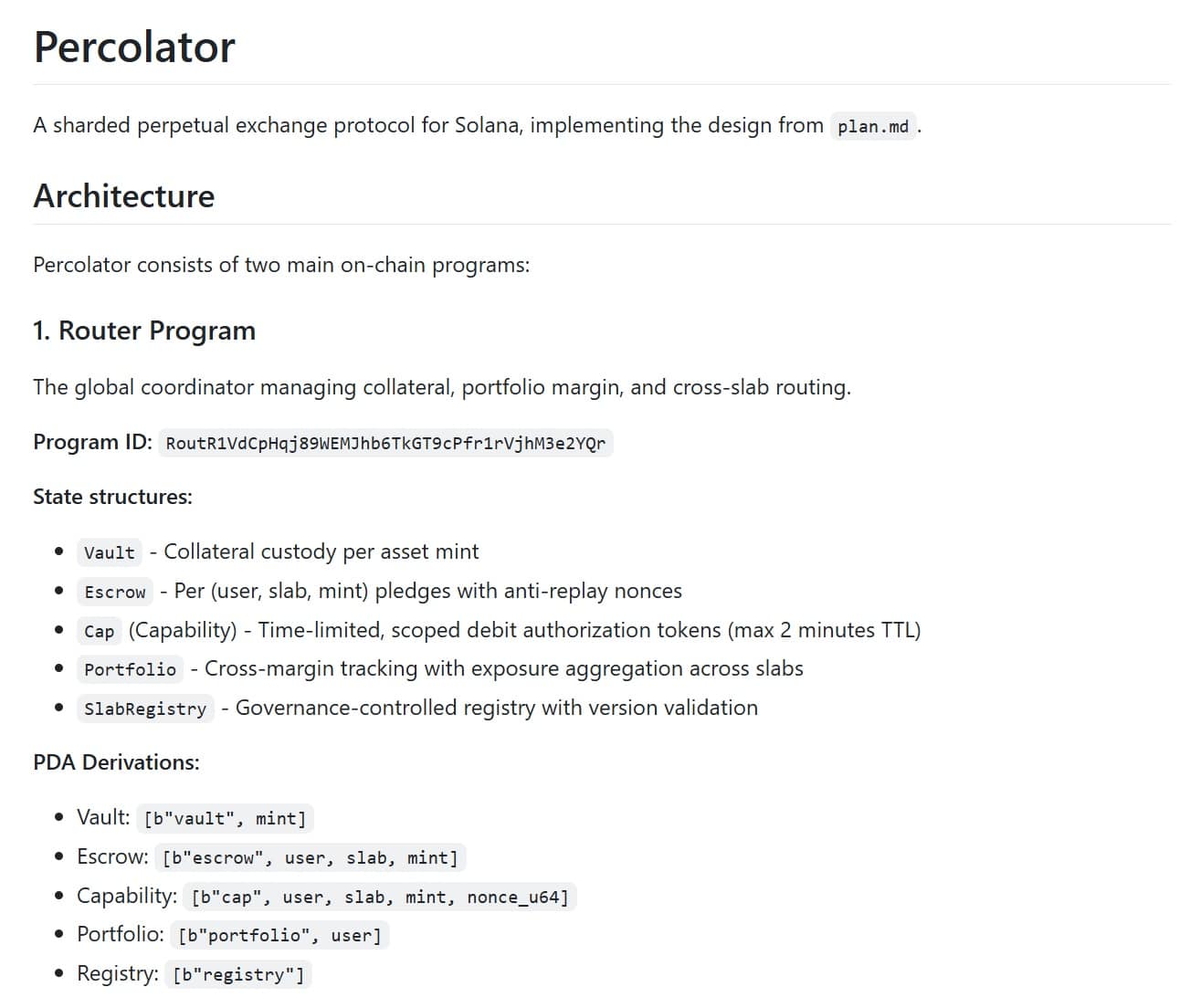Click the [b"registry"] code snippet

tap(238, 975)
